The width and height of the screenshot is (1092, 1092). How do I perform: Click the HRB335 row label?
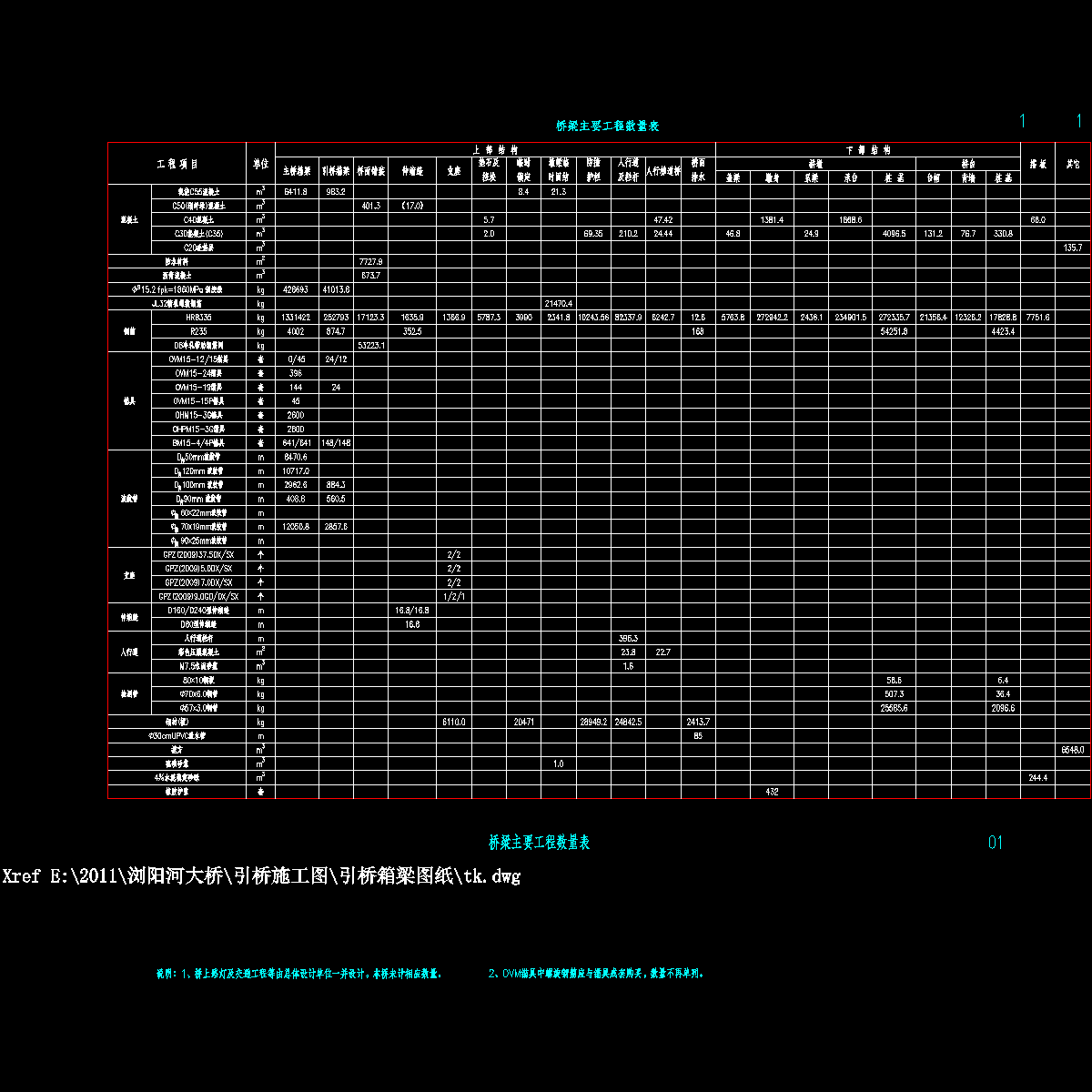tap(198, 318)
